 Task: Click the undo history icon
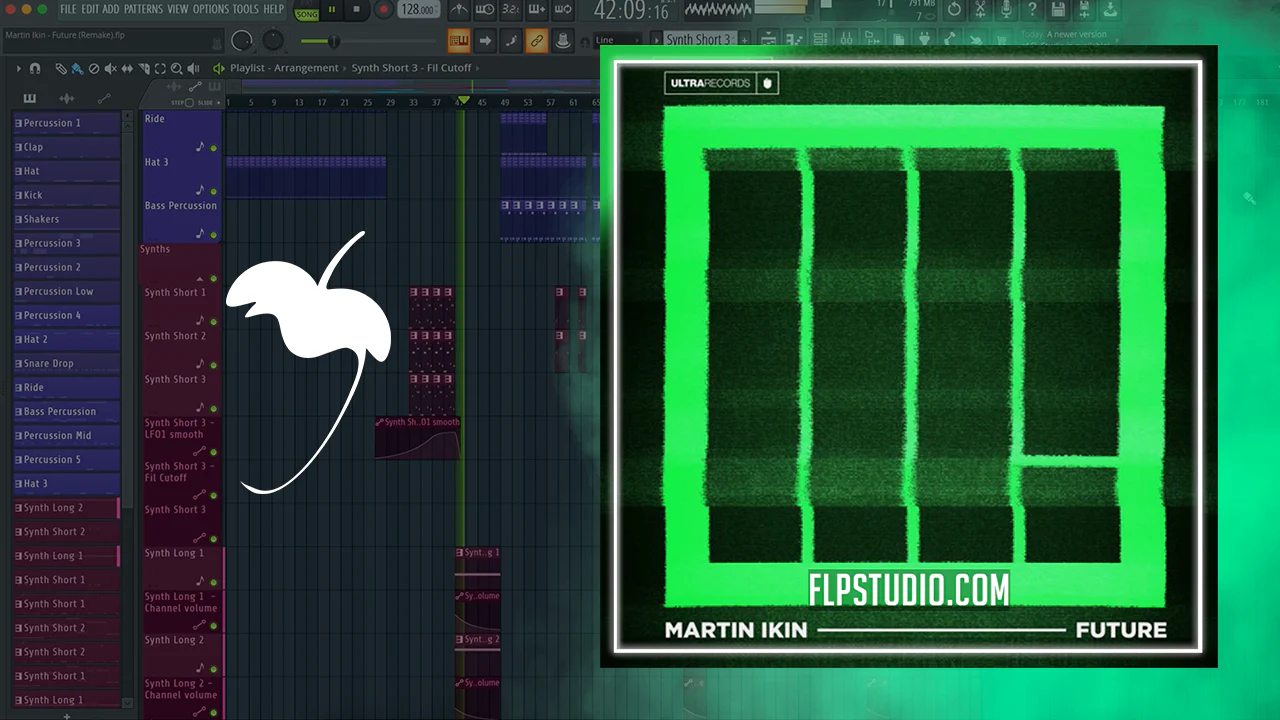click(954, 10)
